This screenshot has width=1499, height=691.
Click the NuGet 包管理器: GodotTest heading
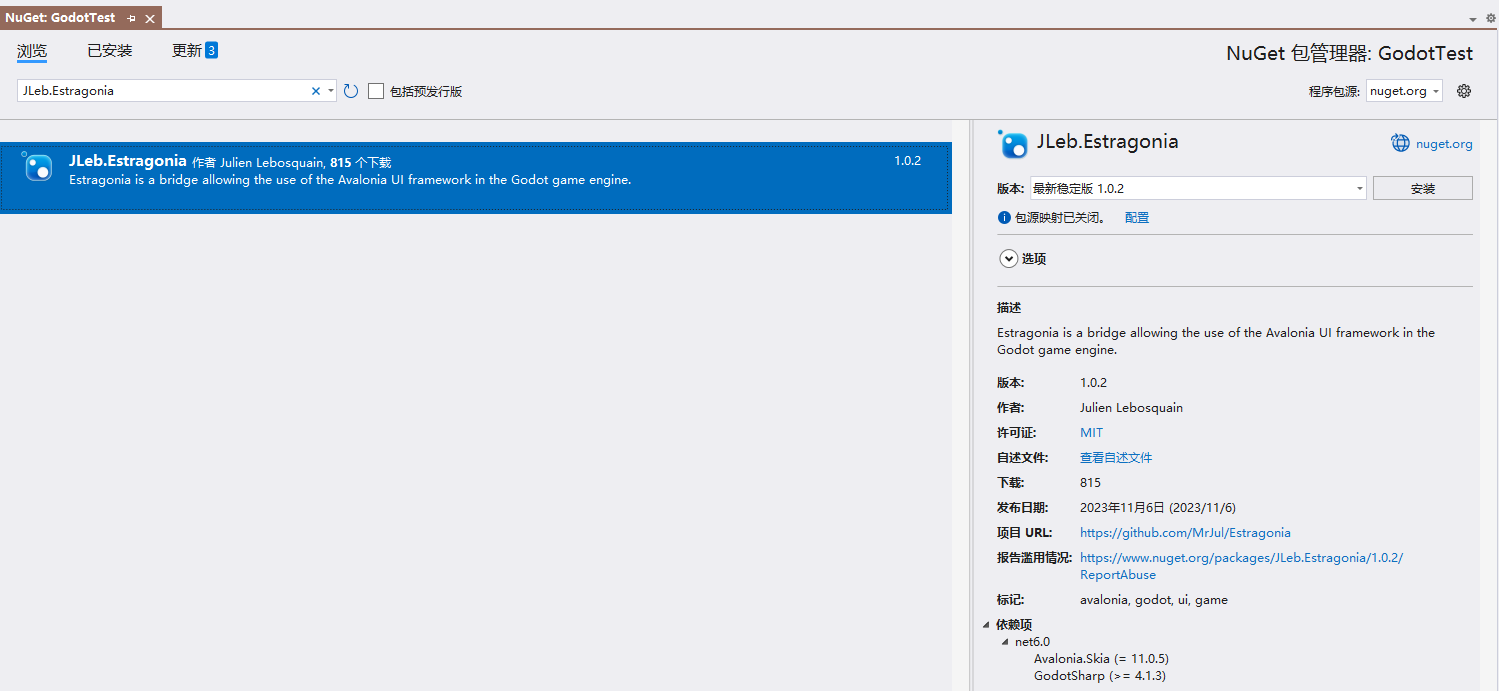1349,54
